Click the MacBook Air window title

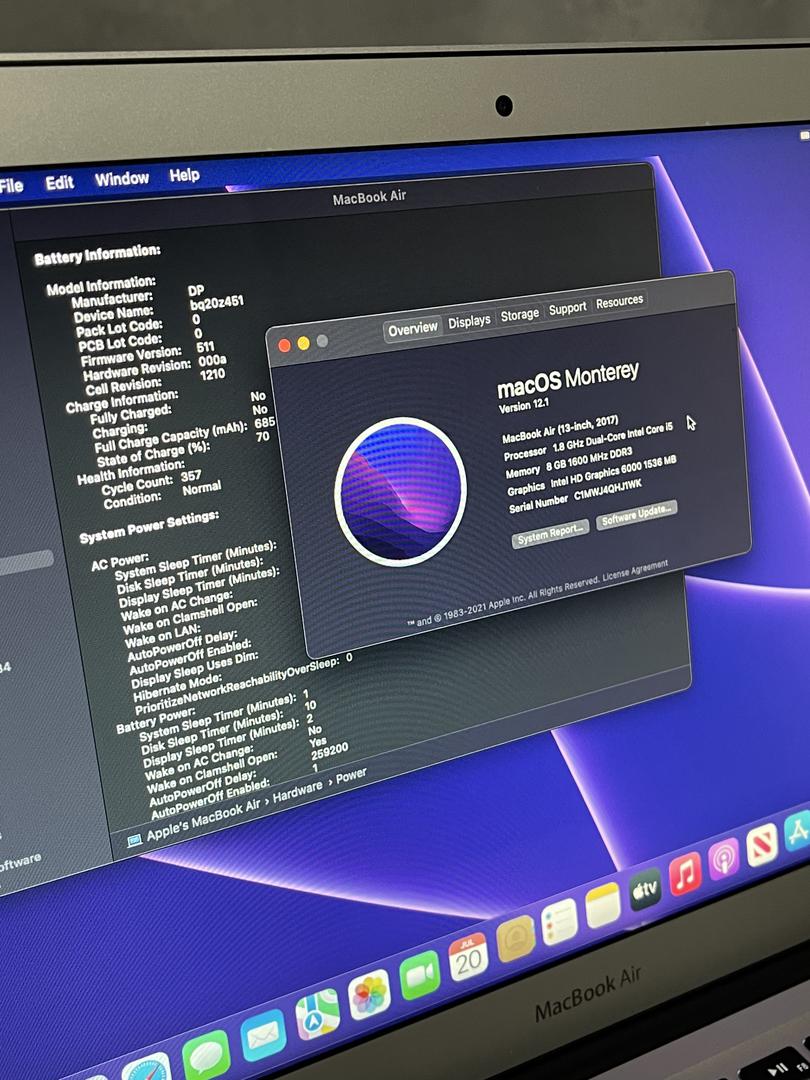point(369,198)
